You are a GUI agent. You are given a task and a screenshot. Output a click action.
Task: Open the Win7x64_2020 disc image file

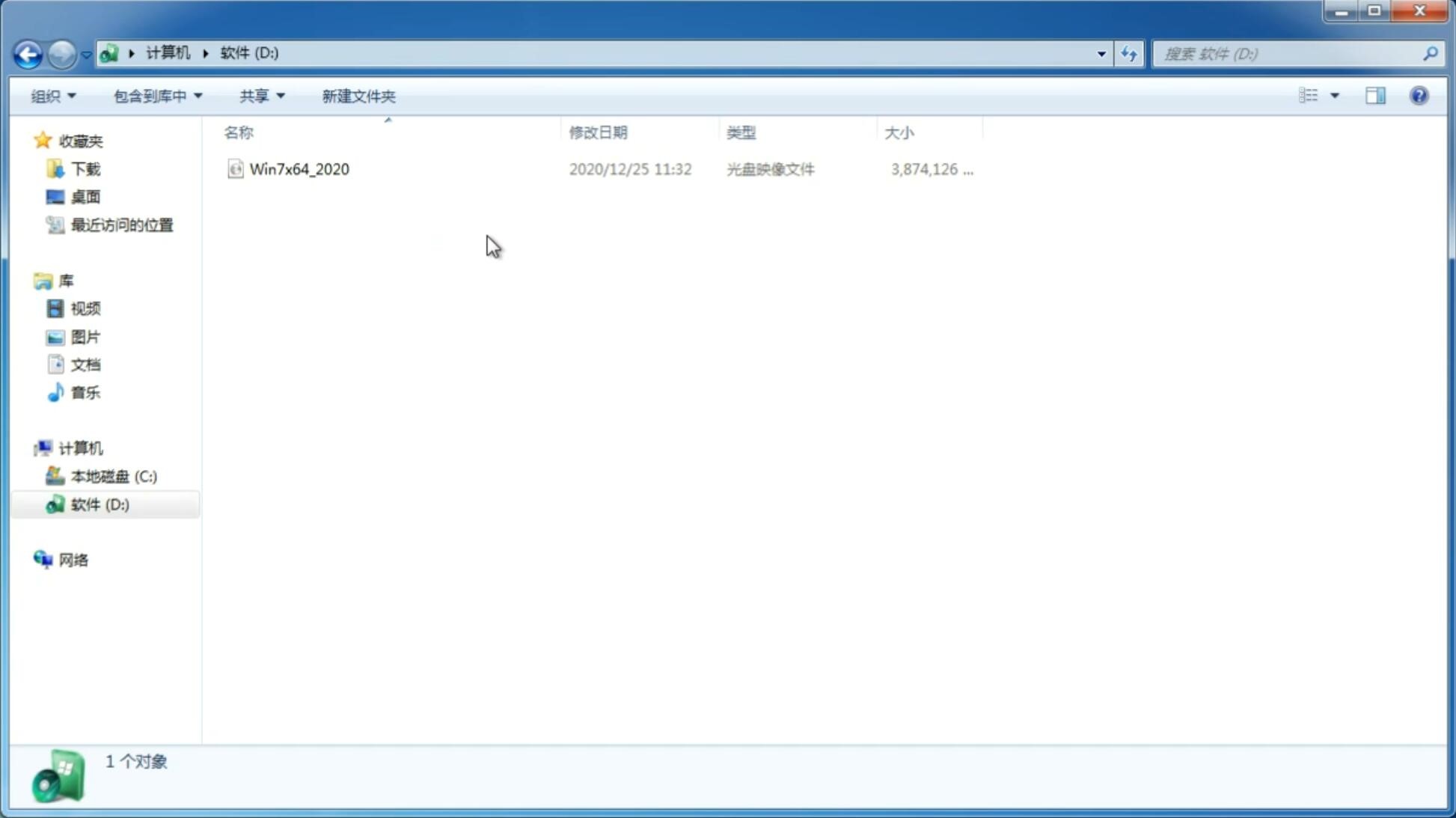tap(300, 168)
